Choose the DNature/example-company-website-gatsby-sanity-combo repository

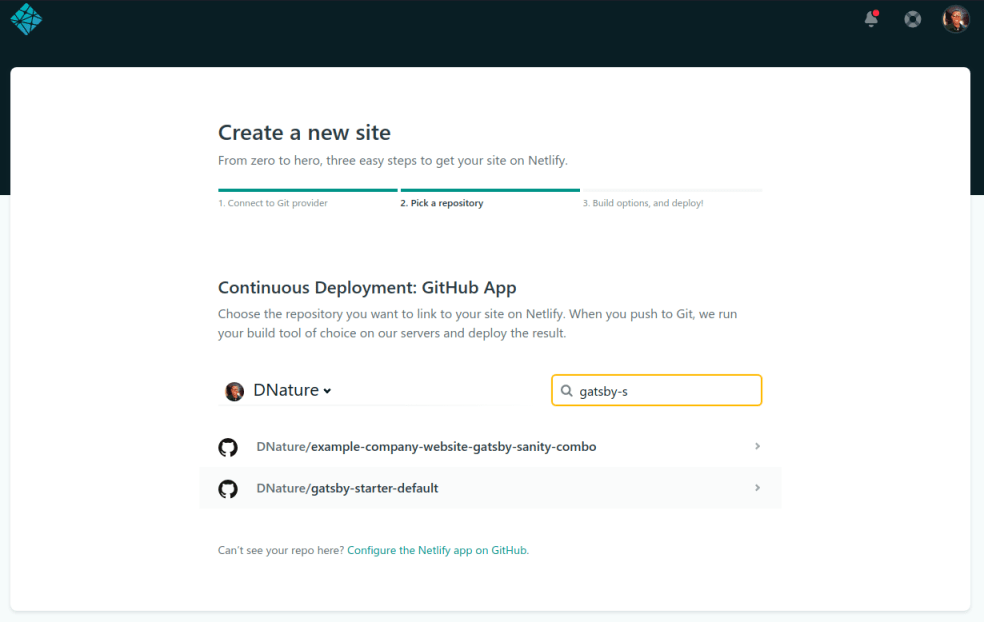click(490, 446)
